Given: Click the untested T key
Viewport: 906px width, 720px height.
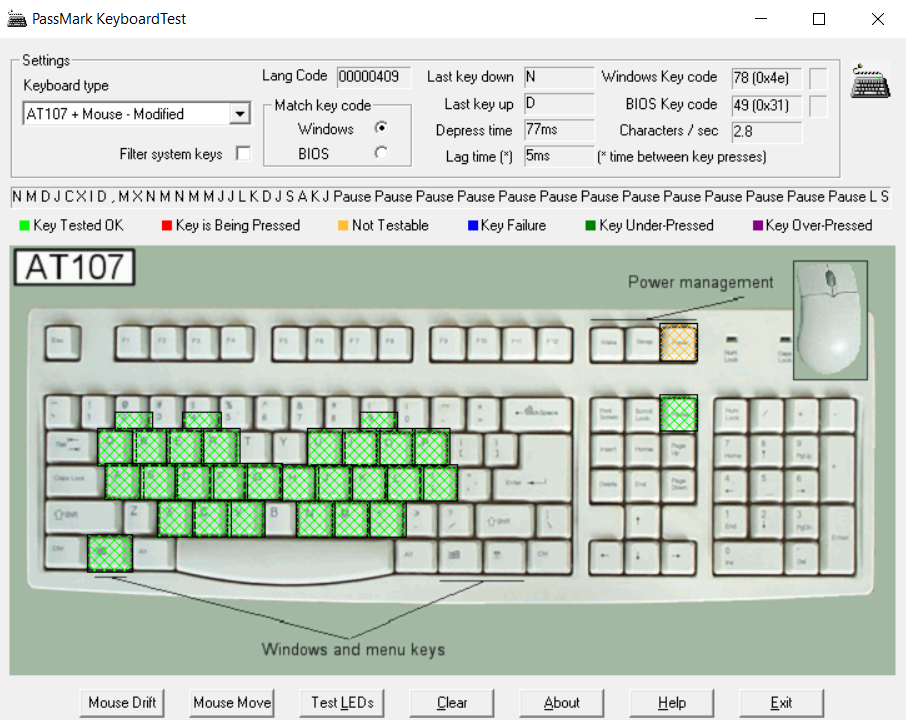Looking at the screenshot, I should point(255,447).
